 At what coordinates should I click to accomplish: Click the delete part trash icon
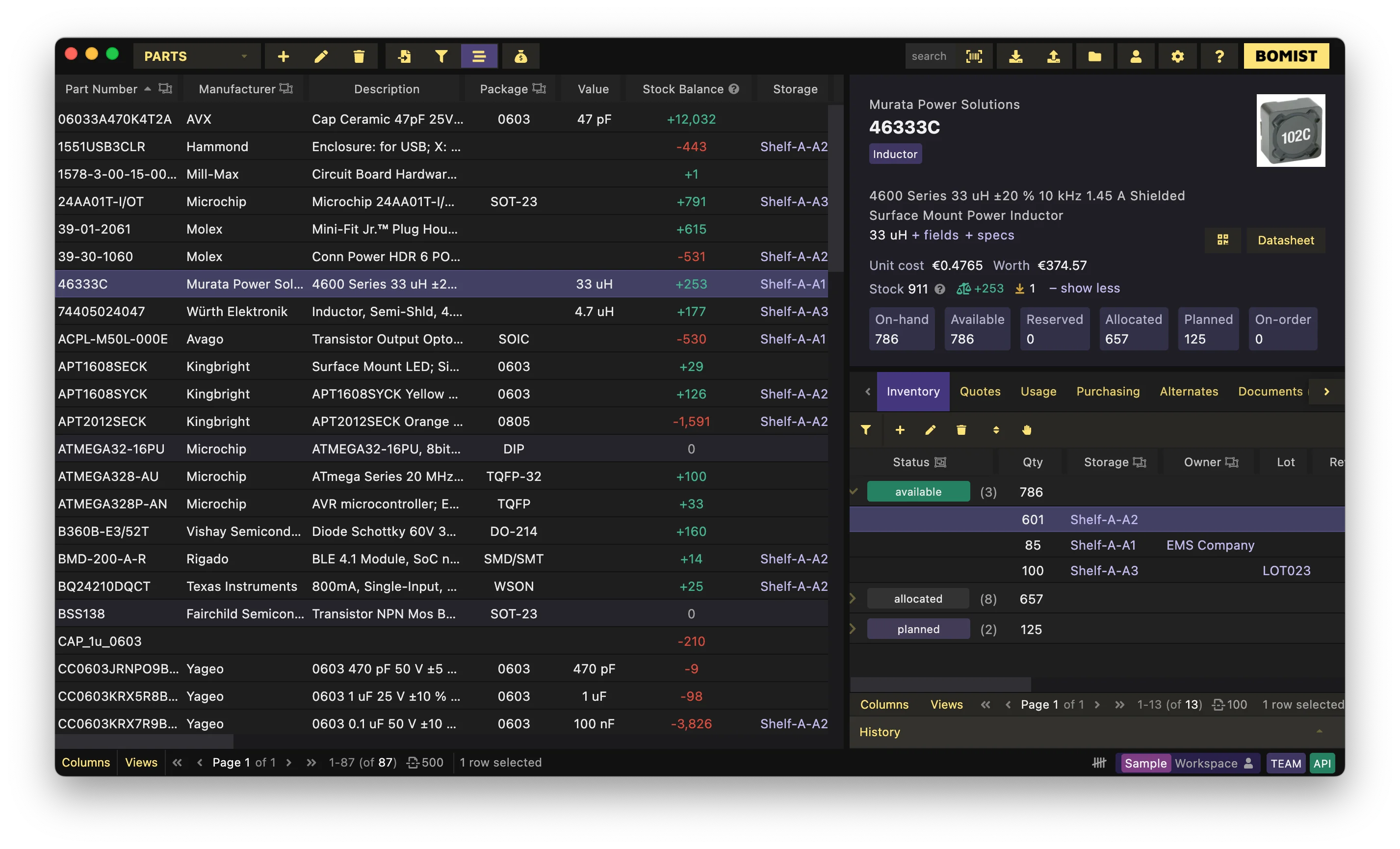[359, 56]
